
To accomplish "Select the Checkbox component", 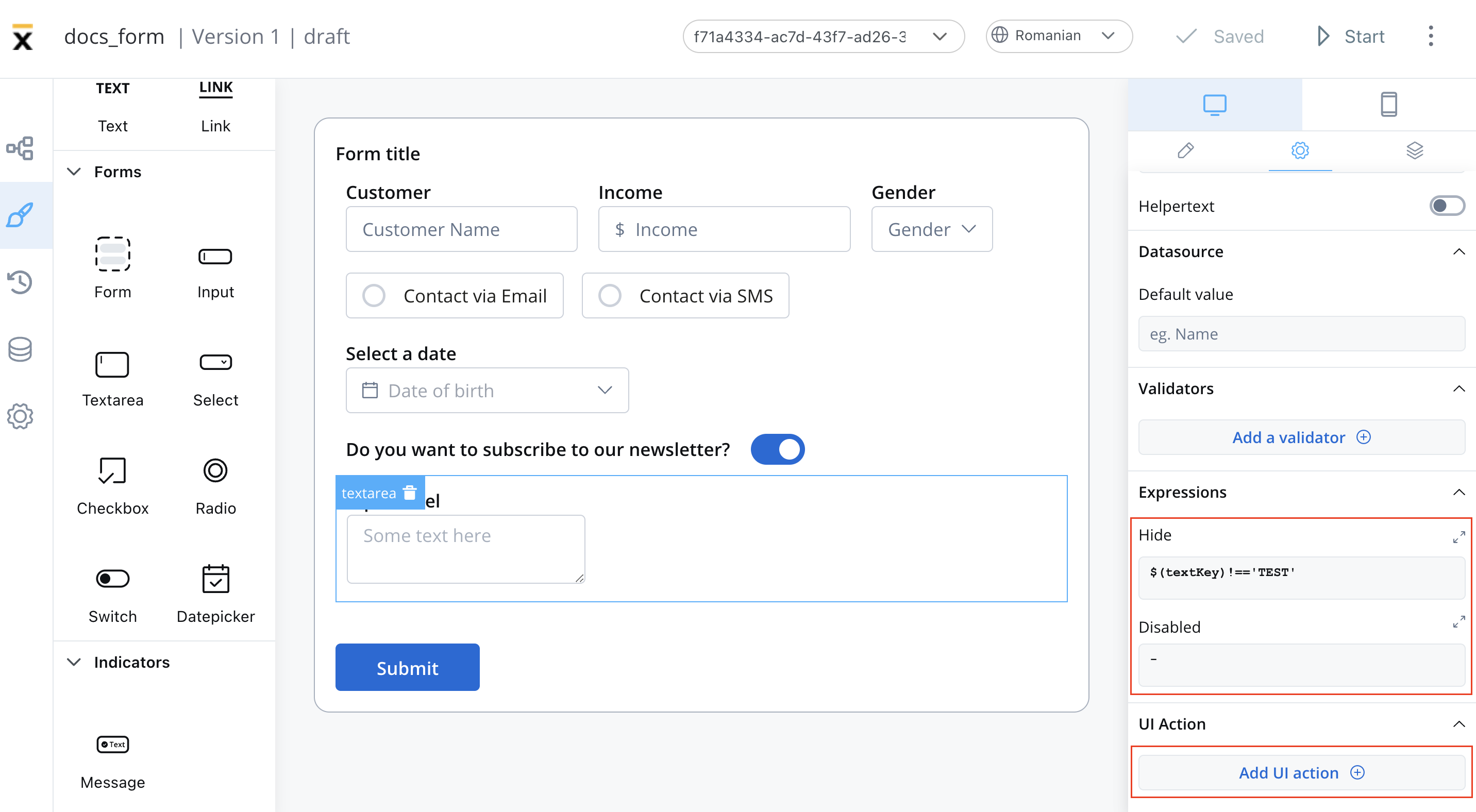I will pos(112,486).
